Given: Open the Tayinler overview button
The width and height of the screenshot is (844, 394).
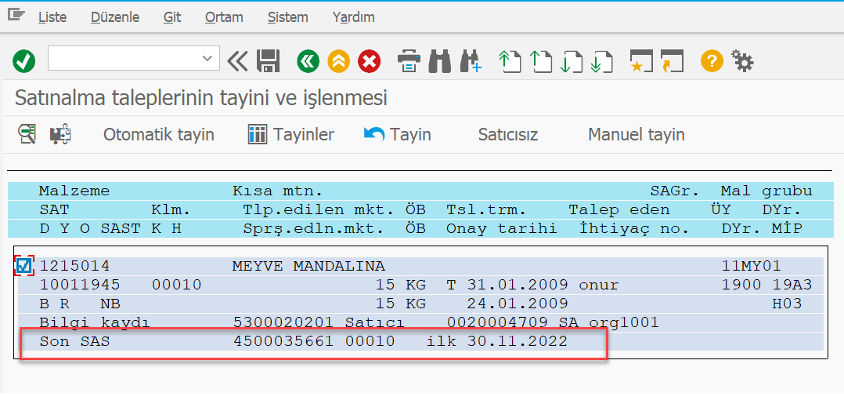Looking at the screenshot, I should coord(291,134).
